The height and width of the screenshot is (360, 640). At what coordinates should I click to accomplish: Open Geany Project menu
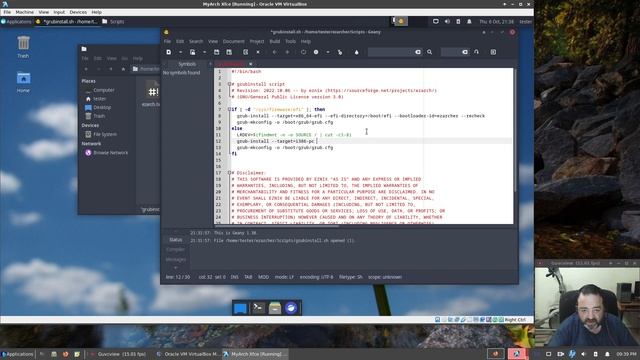point(257,42)
